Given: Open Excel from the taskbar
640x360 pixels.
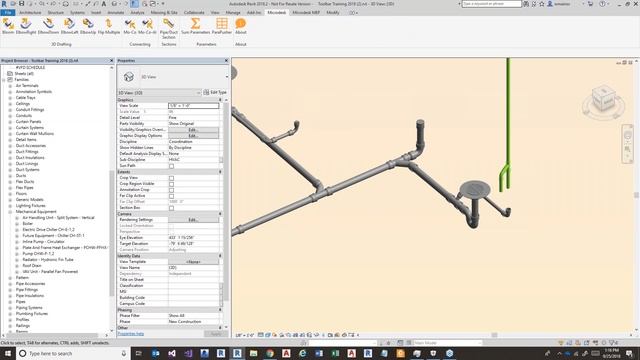Looking at the screenshot, I should (335, 353).
